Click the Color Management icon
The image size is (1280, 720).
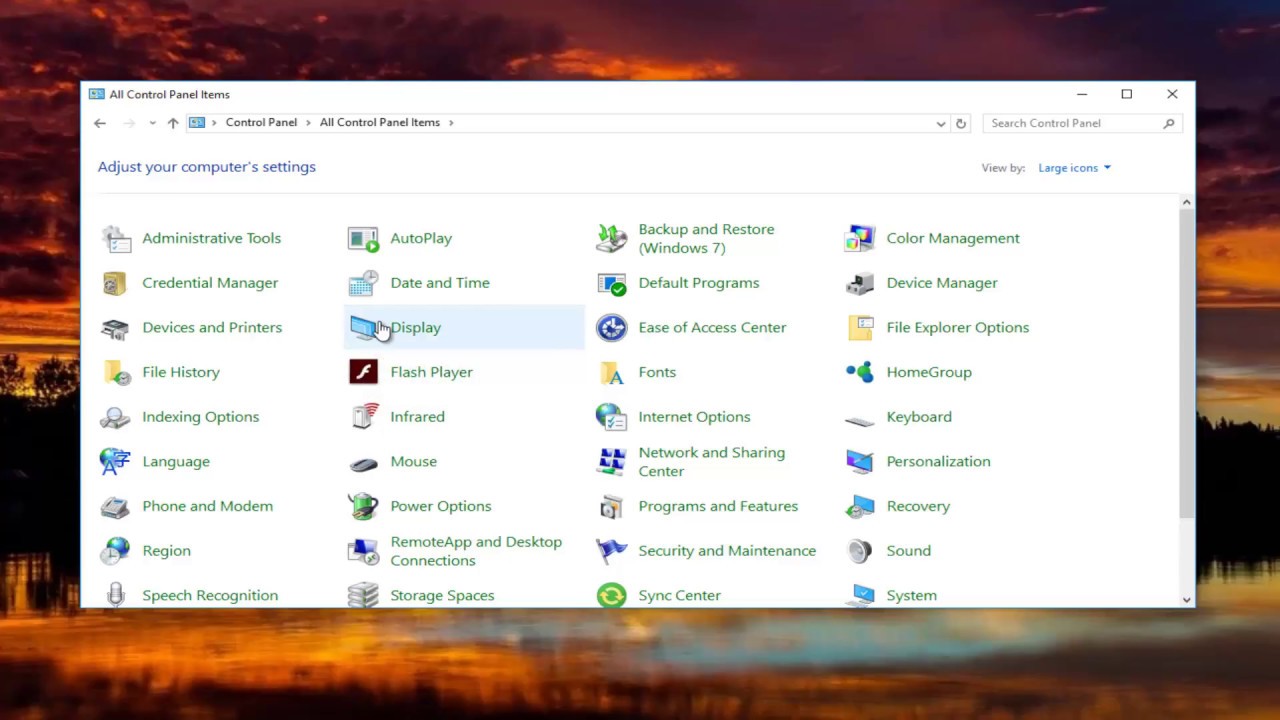point(859,239)
